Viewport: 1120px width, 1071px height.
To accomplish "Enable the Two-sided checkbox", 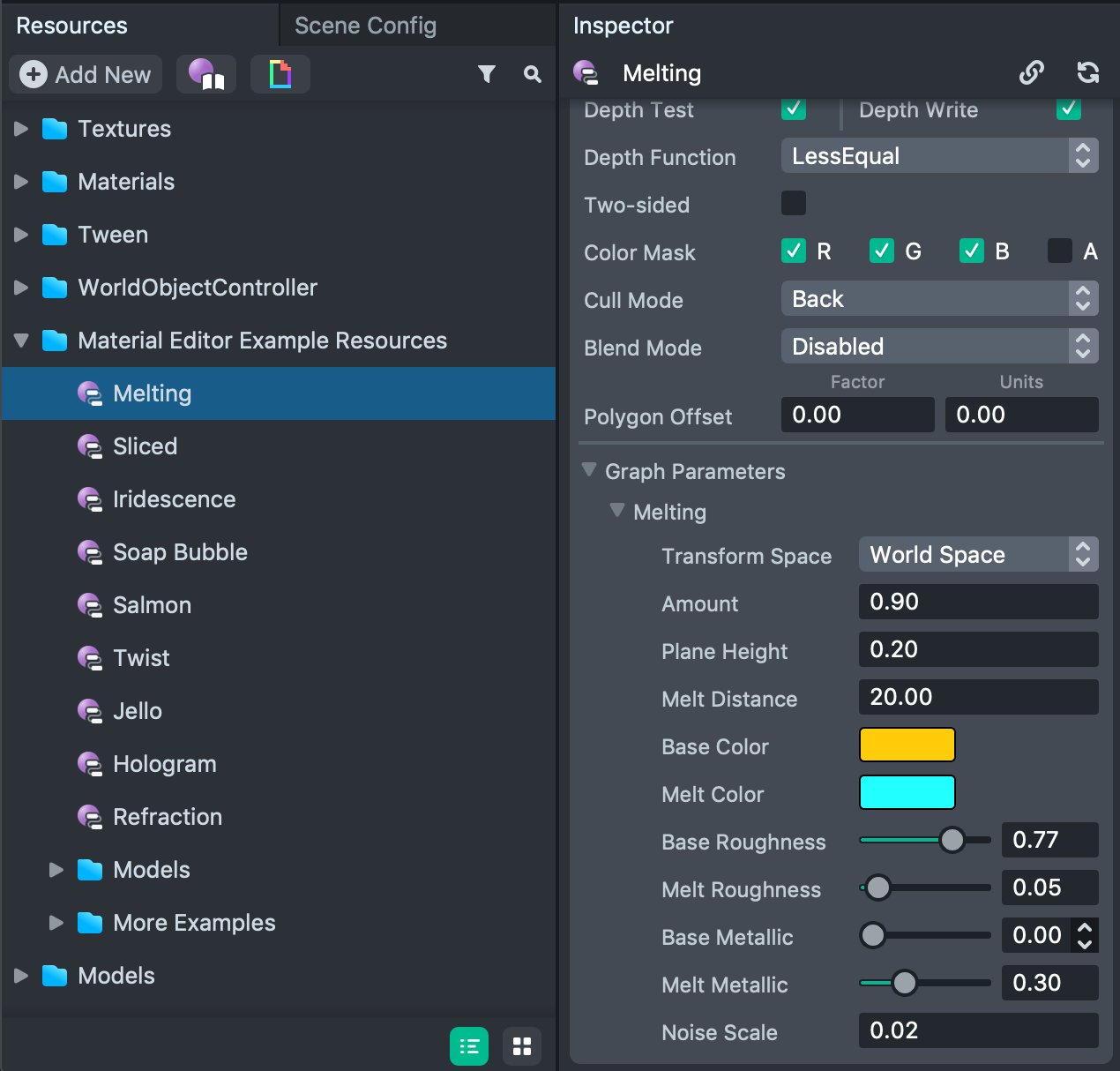I will point(794,204).
